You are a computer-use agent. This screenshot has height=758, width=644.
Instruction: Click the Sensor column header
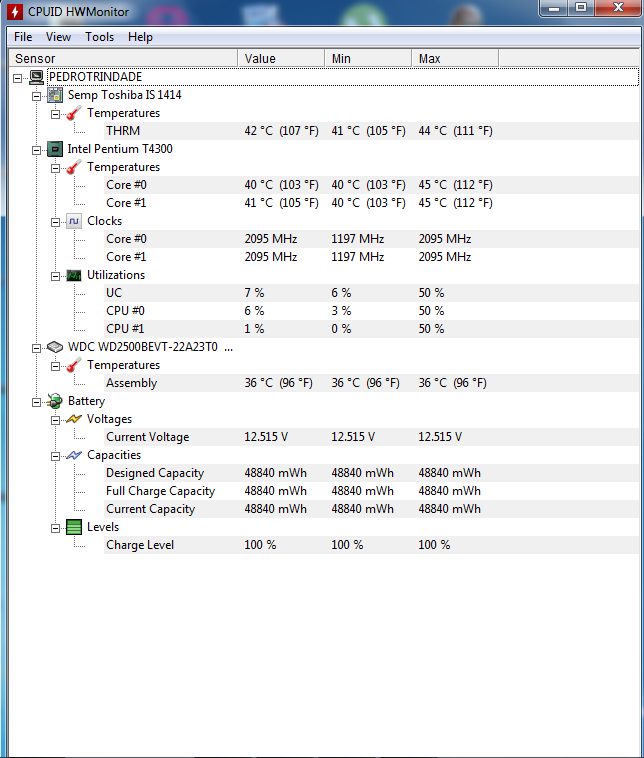[123, 58]
